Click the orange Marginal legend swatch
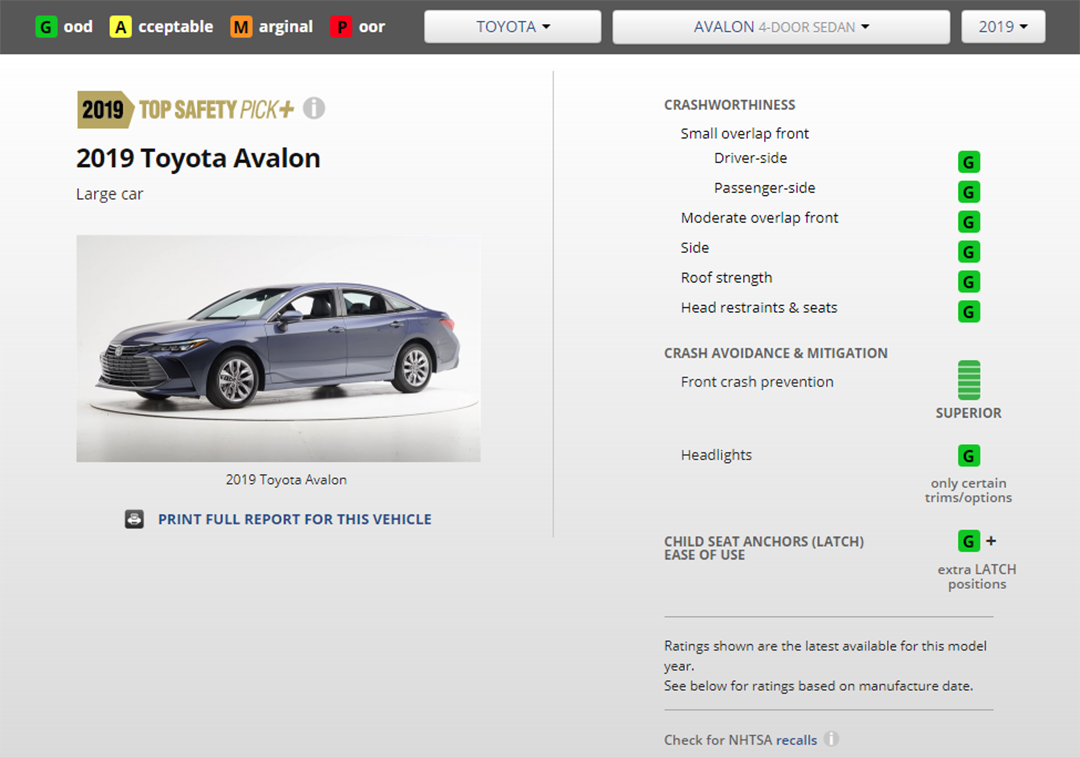This screenshot has width=1080, height=757. pyautogui.click(x=241, y=27)
